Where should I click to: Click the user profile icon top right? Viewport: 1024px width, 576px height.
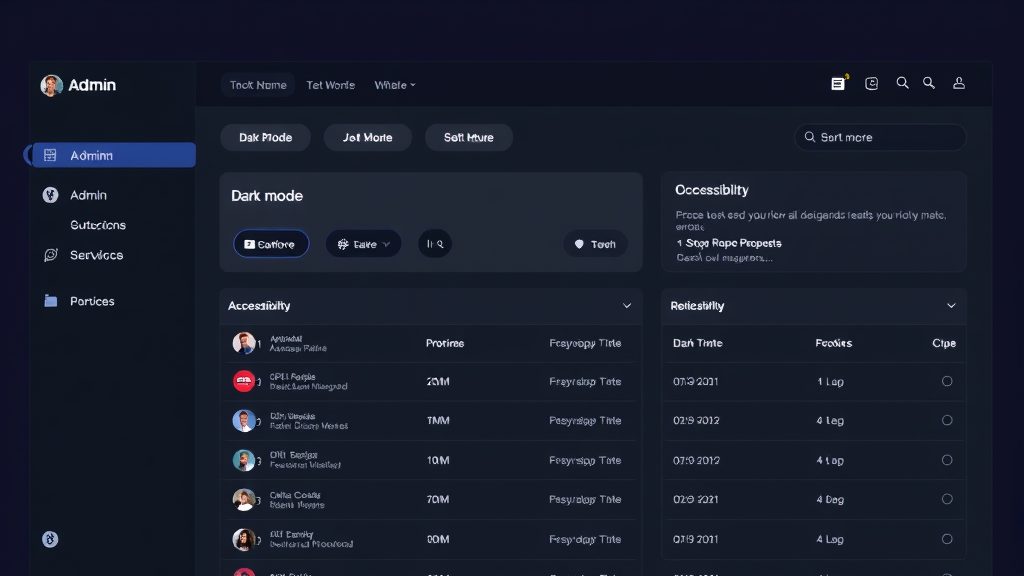coord(959,83)
